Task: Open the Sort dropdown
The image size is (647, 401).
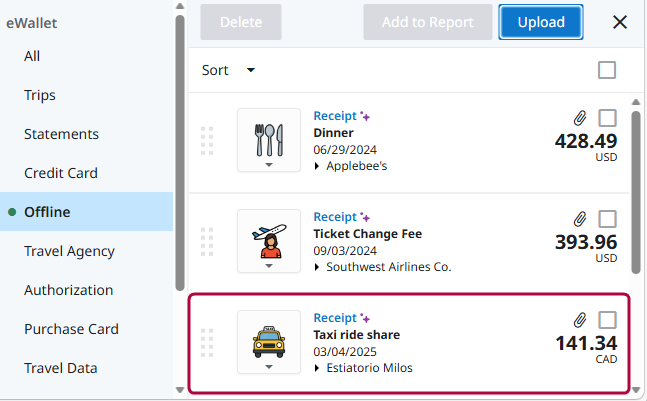Action: 228,70
